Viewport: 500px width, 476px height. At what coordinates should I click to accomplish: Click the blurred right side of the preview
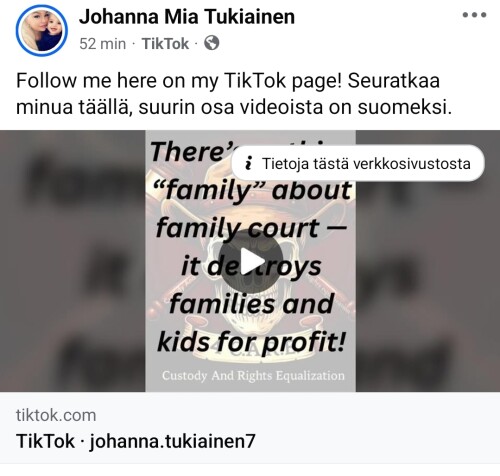(428, 261)
